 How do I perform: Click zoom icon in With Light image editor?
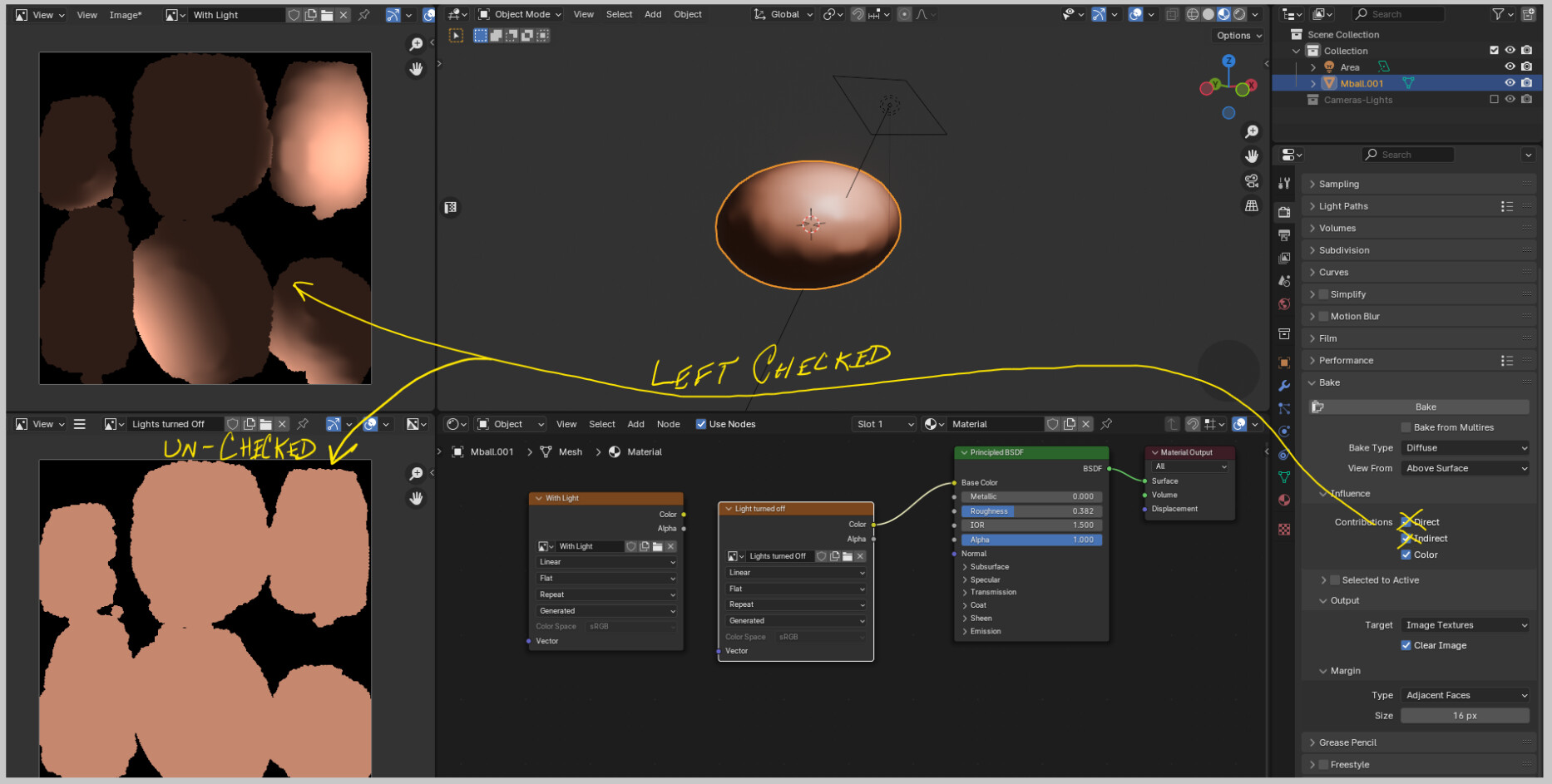[x=416, y=44]
